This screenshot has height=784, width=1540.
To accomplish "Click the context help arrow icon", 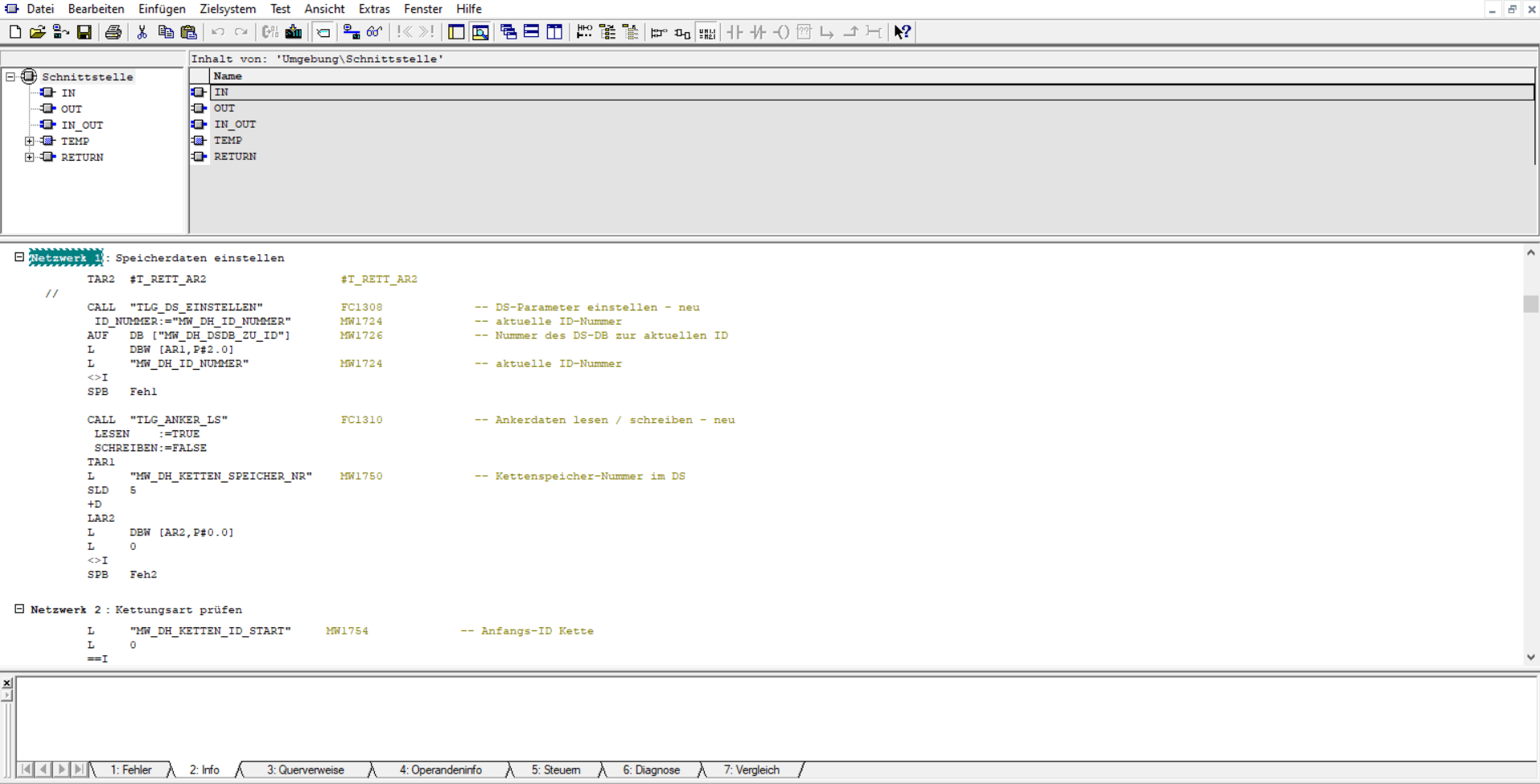I will [902, 32].
